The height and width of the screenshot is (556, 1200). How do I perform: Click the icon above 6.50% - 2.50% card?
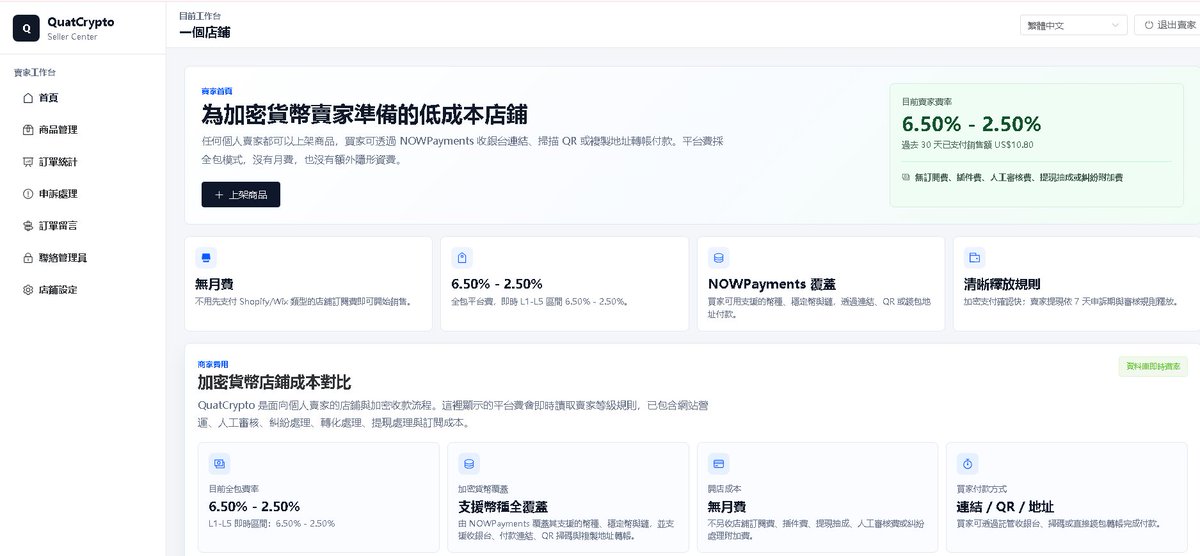(461, 257)
